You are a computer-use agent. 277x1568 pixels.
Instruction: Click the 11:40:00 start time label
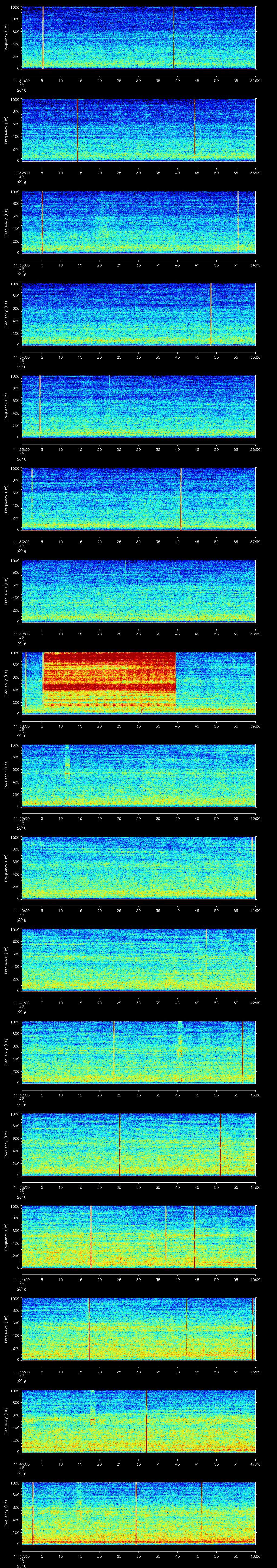coord(22,910)
